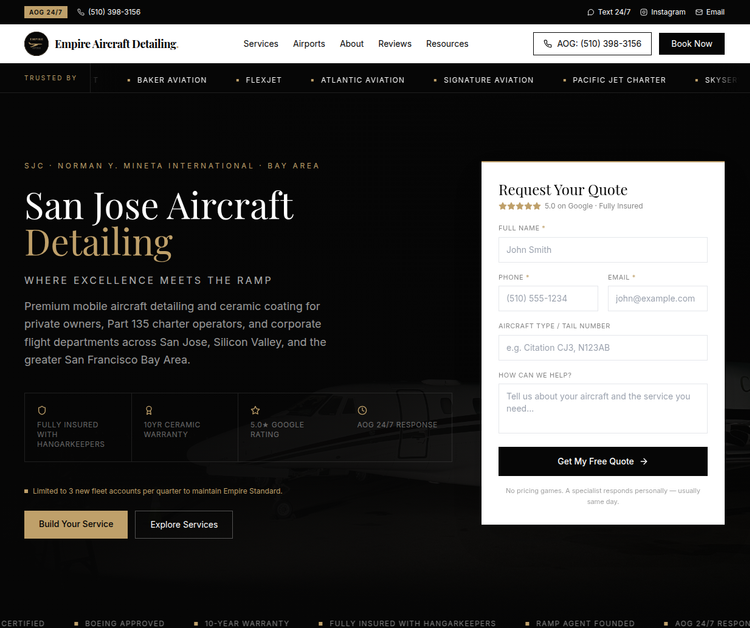Click WHERE EXCELLENCE MEETS THE RAMP tagline
The height and width of the screenshot is (628, 750).
148,280
